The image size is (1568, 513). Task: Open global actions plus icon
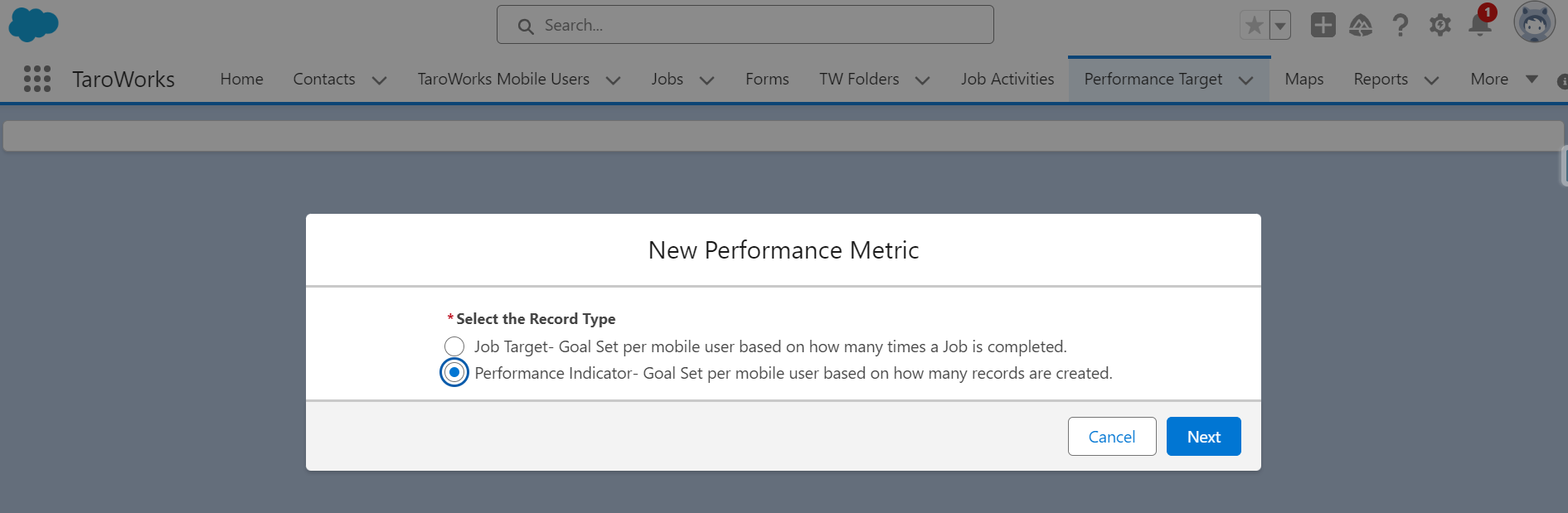coord(1323,25)
